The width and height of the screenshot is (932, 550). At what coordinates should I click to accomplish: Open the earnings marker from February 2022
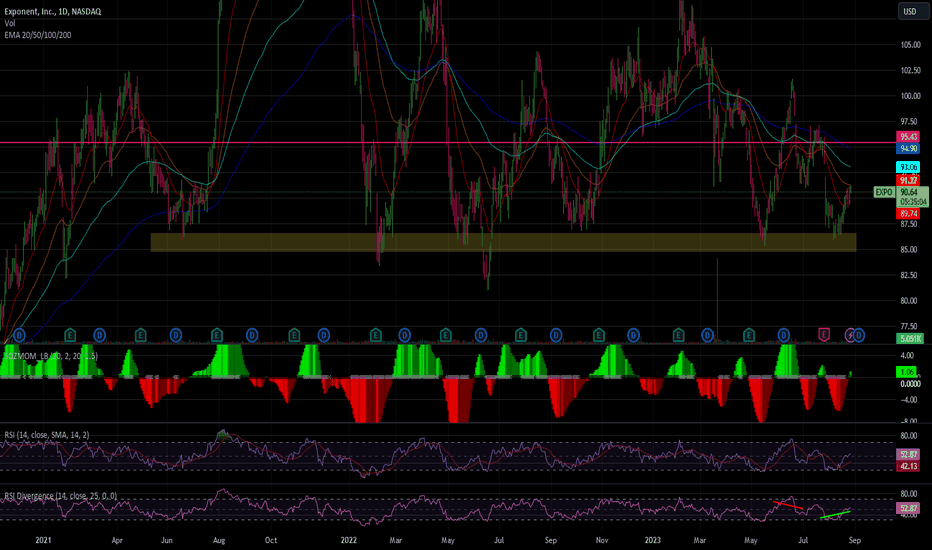(x=376, y=335)
